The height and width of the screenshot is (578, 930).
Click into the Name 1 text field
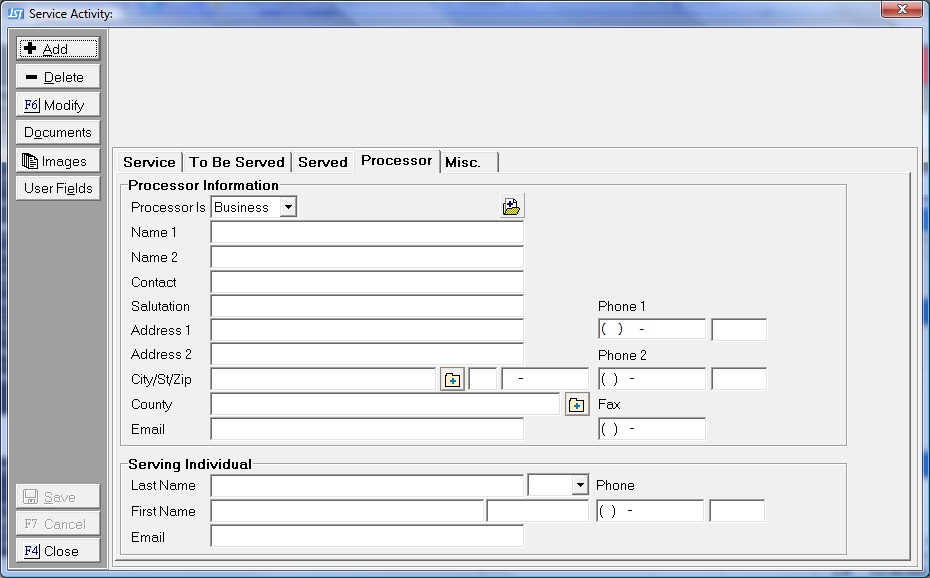coord(367,233)
